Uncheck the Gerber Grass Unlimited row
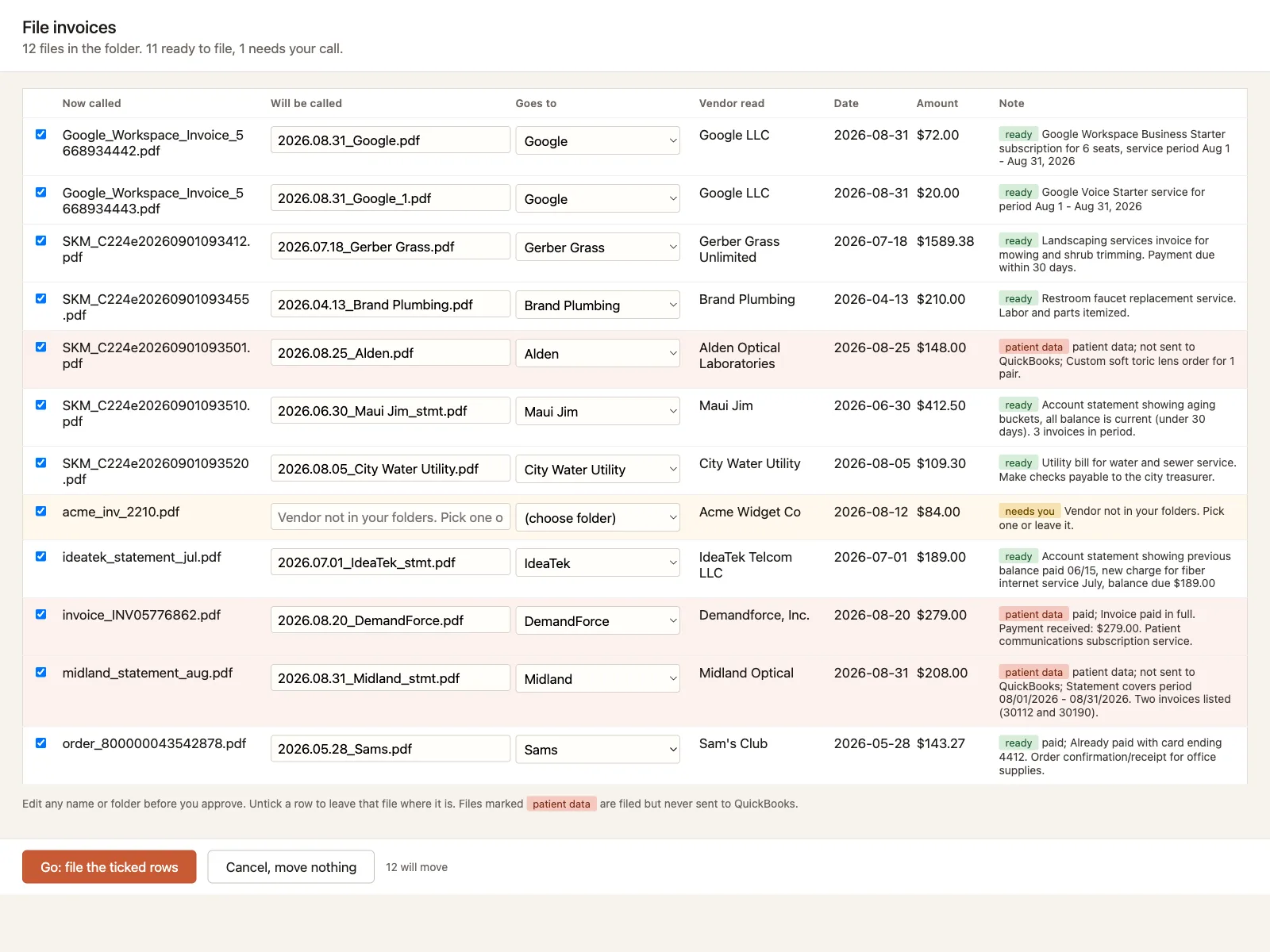 tap(40, 240)
